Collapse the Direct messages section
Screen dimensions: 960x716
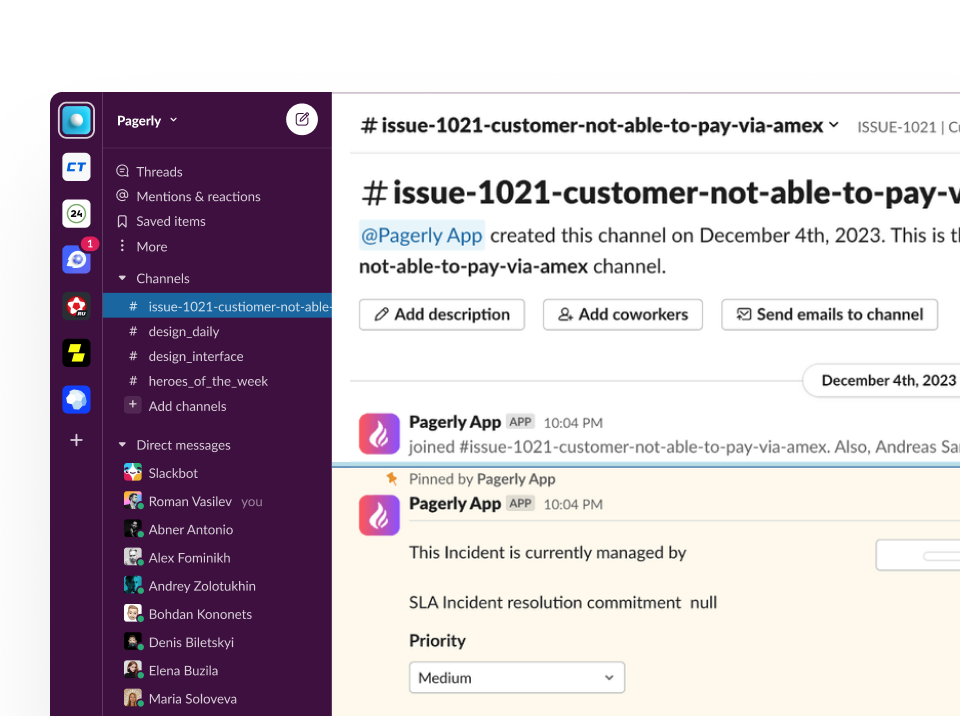coord(122,445)
